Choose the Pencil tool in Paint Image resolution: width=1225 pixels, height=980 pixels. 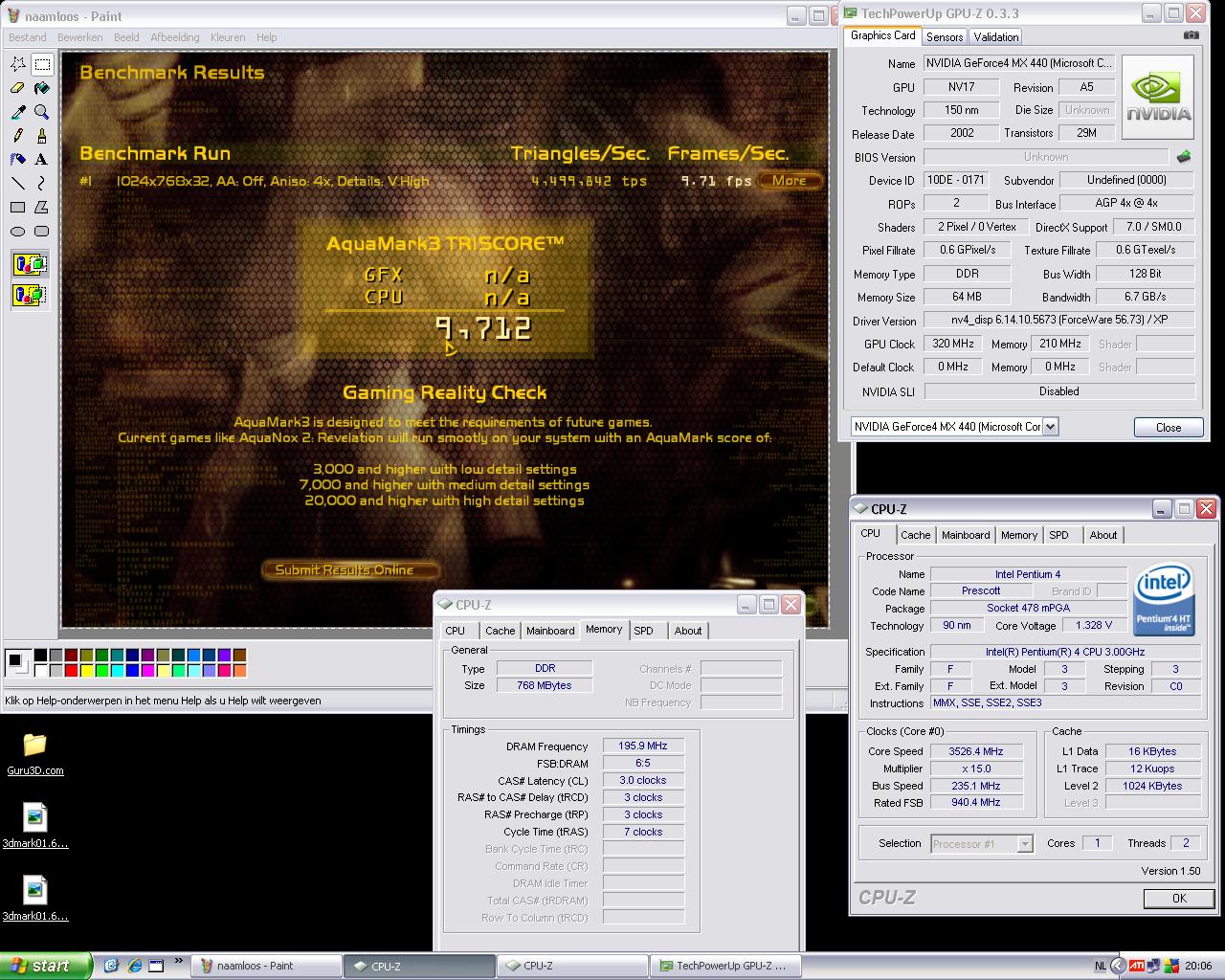(18, 136)
